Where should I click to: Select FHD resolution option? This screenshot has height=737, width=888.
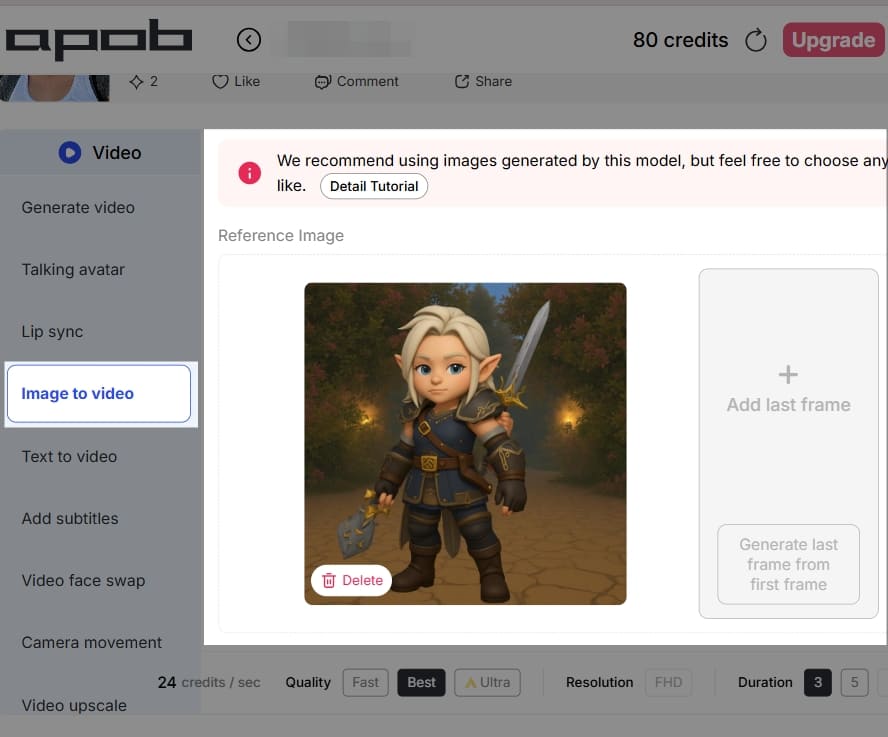(668, 682)
